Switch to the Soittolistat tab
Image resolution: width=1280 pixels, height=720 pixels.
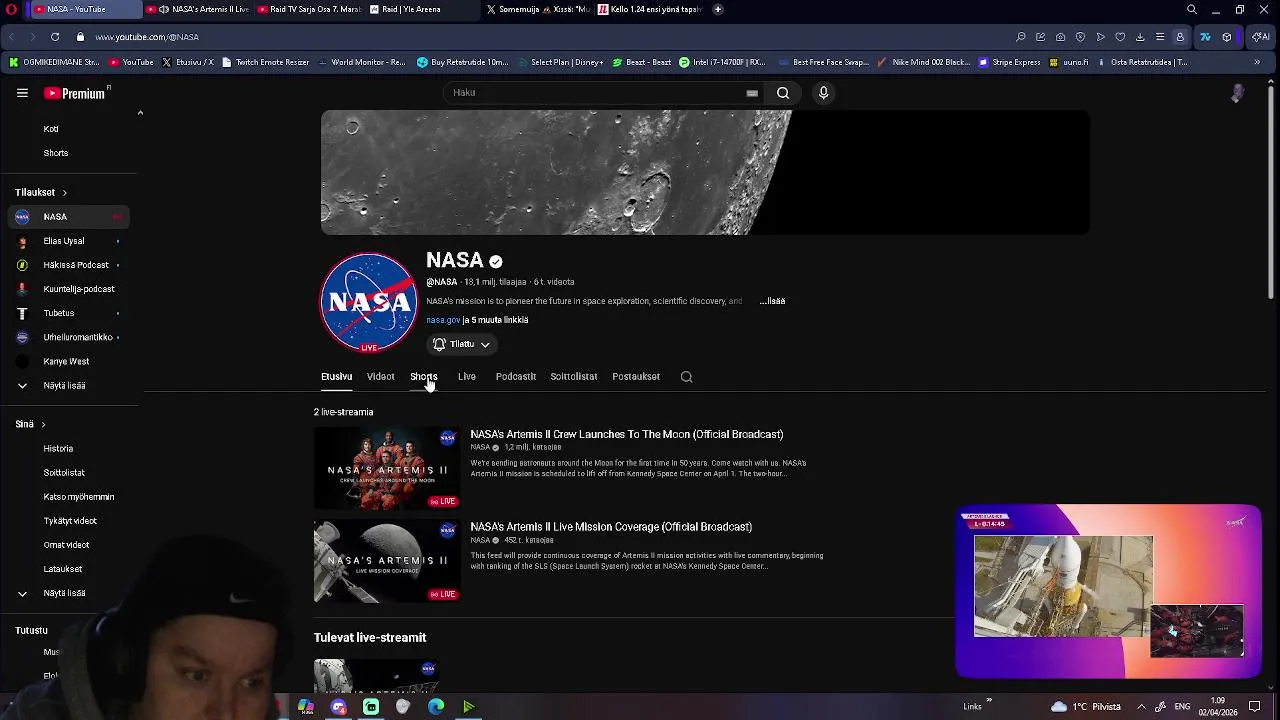click(574, 377)
